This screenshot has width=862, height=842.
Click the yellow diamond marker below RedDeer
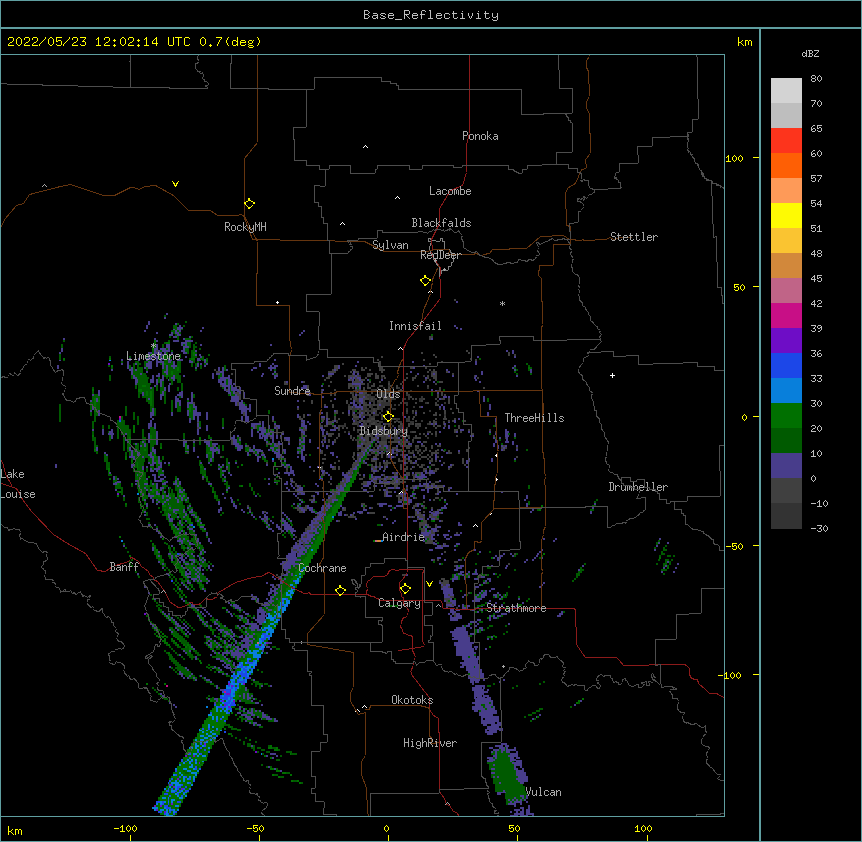click(426, 281)
